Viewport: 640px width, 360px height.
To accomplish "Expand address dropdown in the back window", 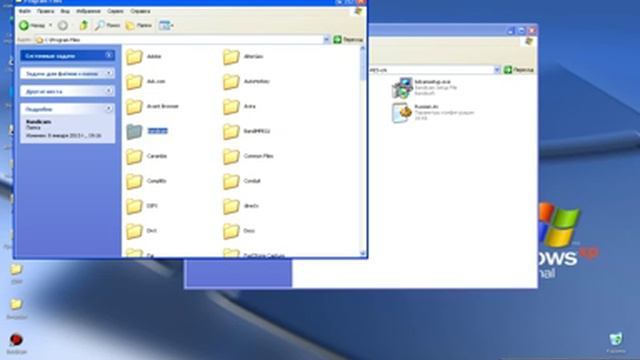I will pos(497,70).
